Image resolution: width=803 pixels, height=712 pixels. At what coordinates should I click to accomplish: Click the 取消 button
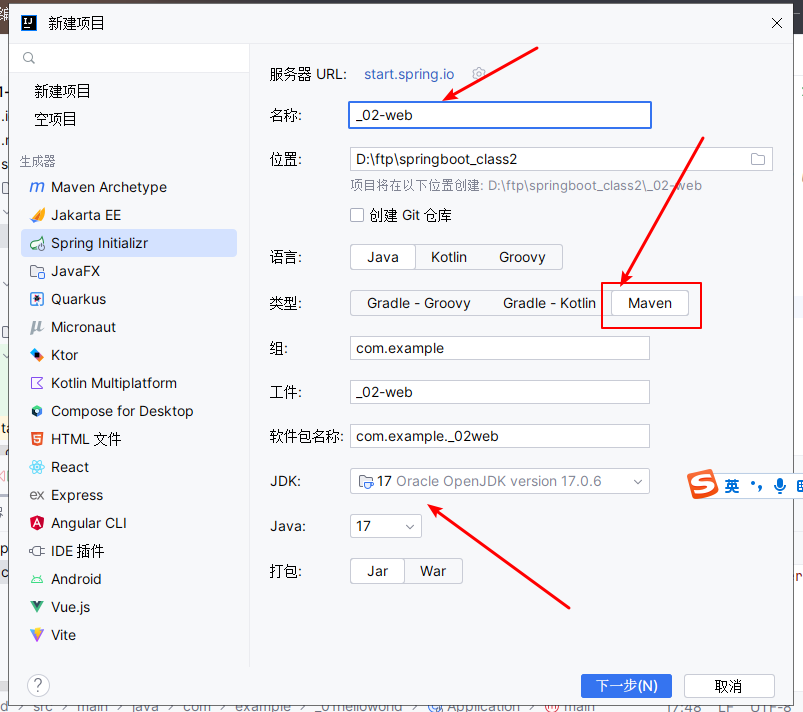[x=729, y=686]
